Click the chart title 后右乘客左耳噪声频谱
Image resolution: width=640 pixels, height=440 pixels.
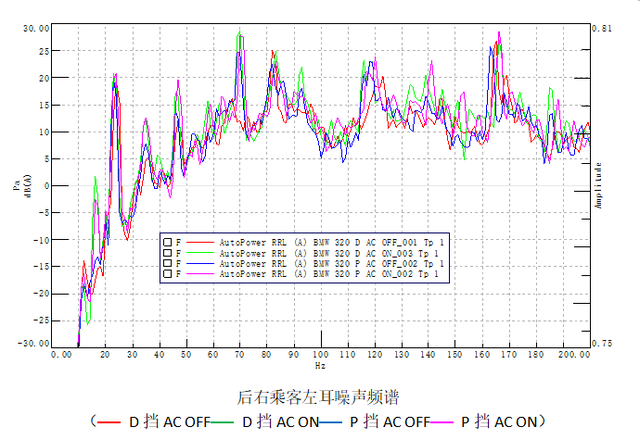tap(319, 396)
